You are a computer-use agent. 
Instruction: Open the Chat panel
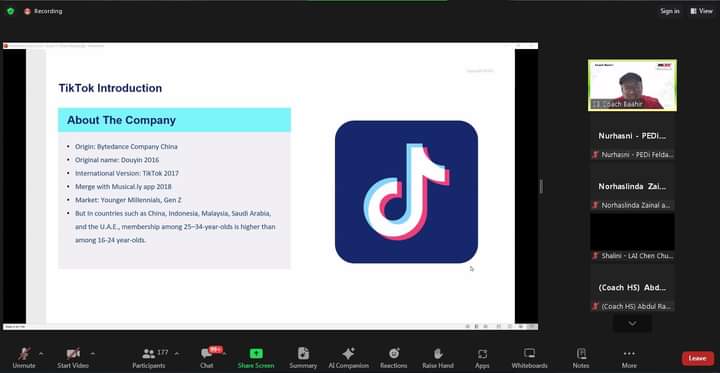207,358
